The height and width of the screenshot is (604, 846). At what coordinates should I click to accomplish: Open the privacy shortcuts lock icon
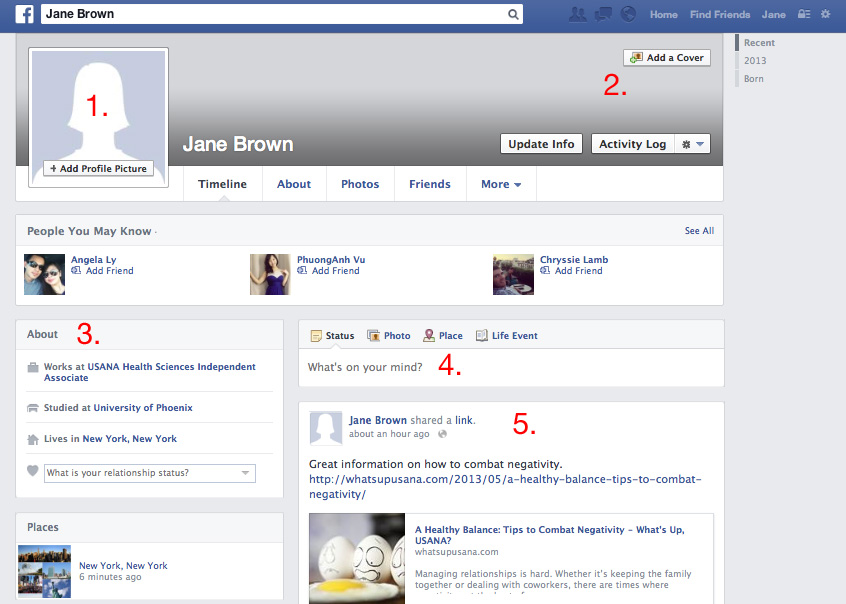click(x=804, y=15)
